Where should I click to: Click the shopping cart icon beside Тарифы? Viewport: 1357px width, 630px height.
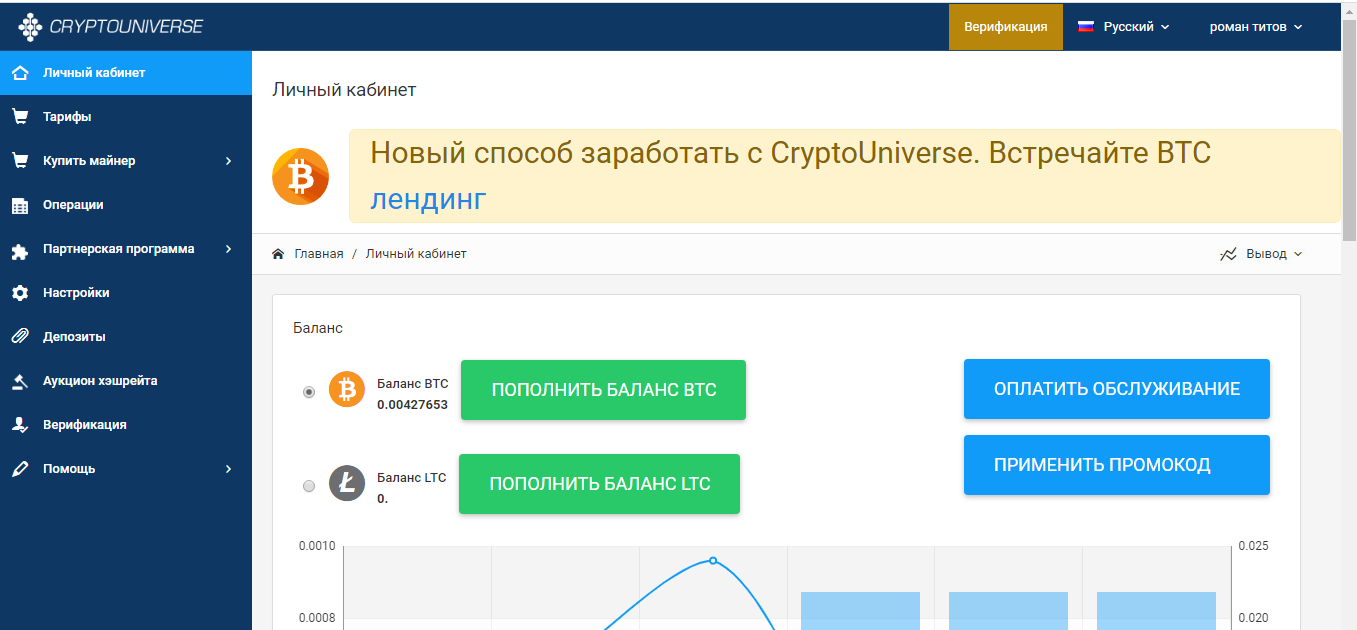[20, 117]
